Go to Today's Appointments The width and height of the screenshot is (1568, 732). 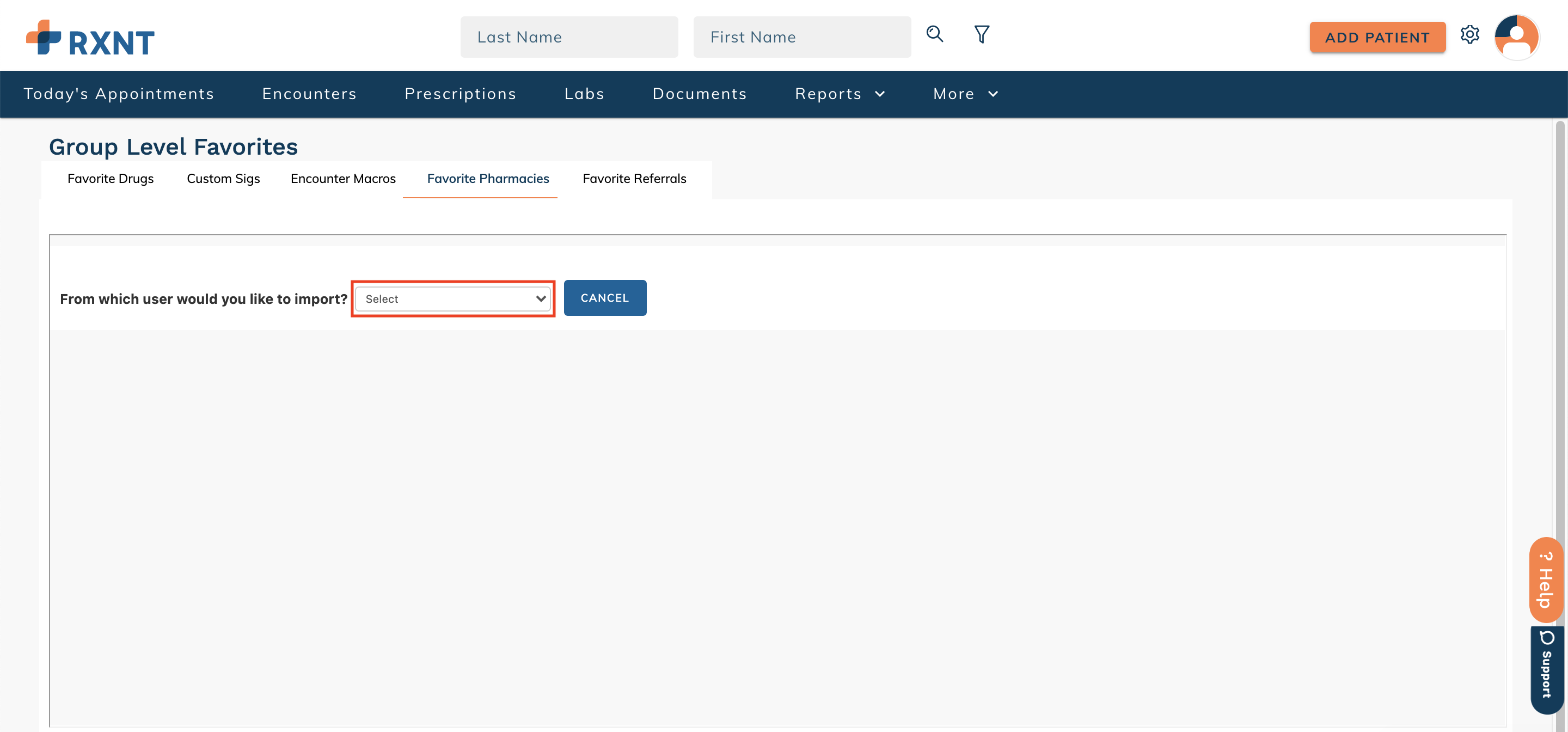pyautogui.click(x=119, y=94)
